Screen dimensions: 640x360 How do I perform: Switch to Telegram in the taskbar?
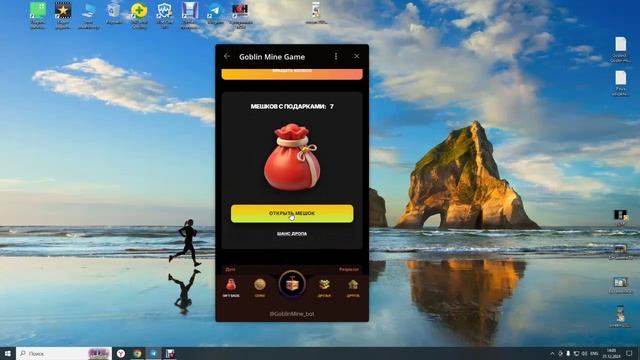pyautogui.click(x=154, y=353)
